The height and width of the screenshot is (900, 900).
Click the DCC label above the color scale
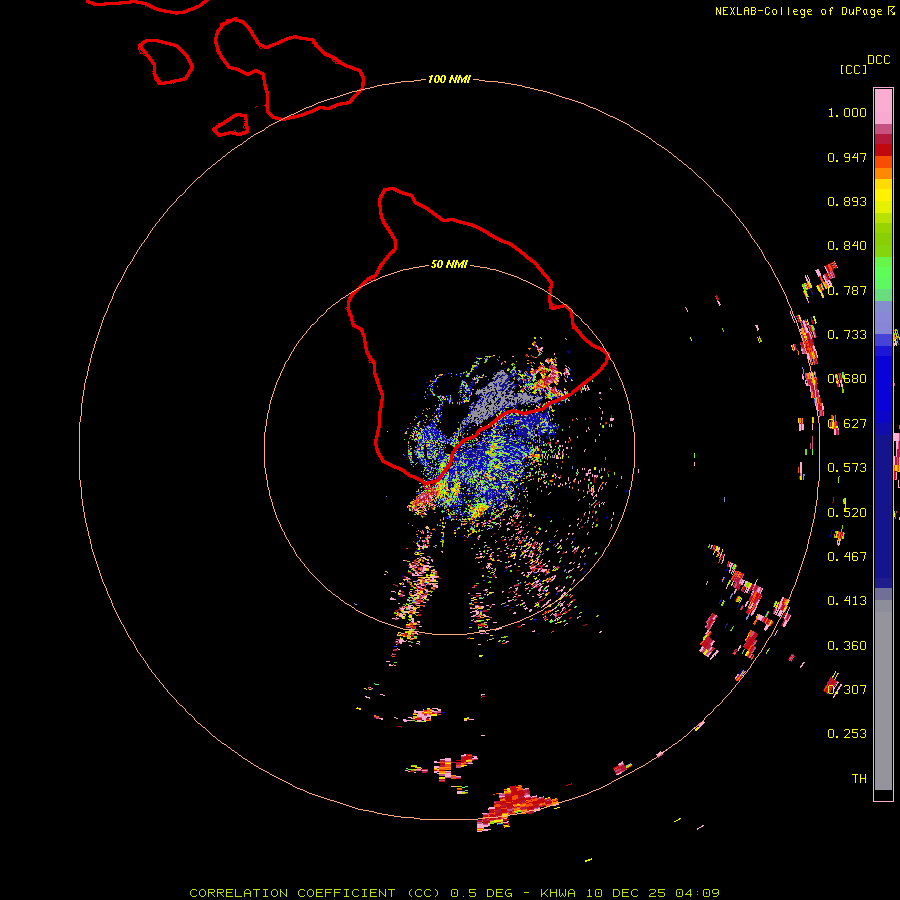878,60
